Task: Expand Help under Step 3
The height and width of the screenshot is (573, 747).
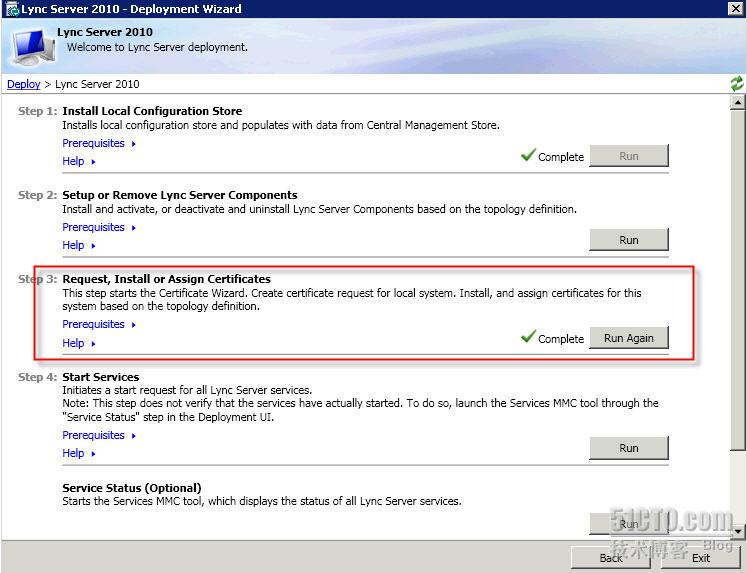Action: (x=79, y=343)
